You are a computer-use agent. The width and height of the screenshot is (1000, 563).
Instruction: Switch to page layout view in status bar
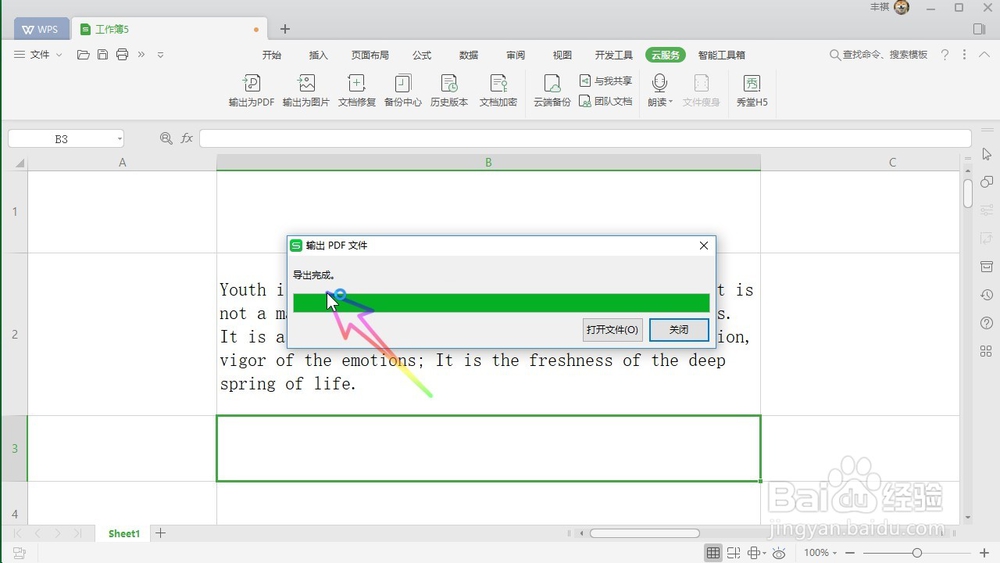point(733,553)
